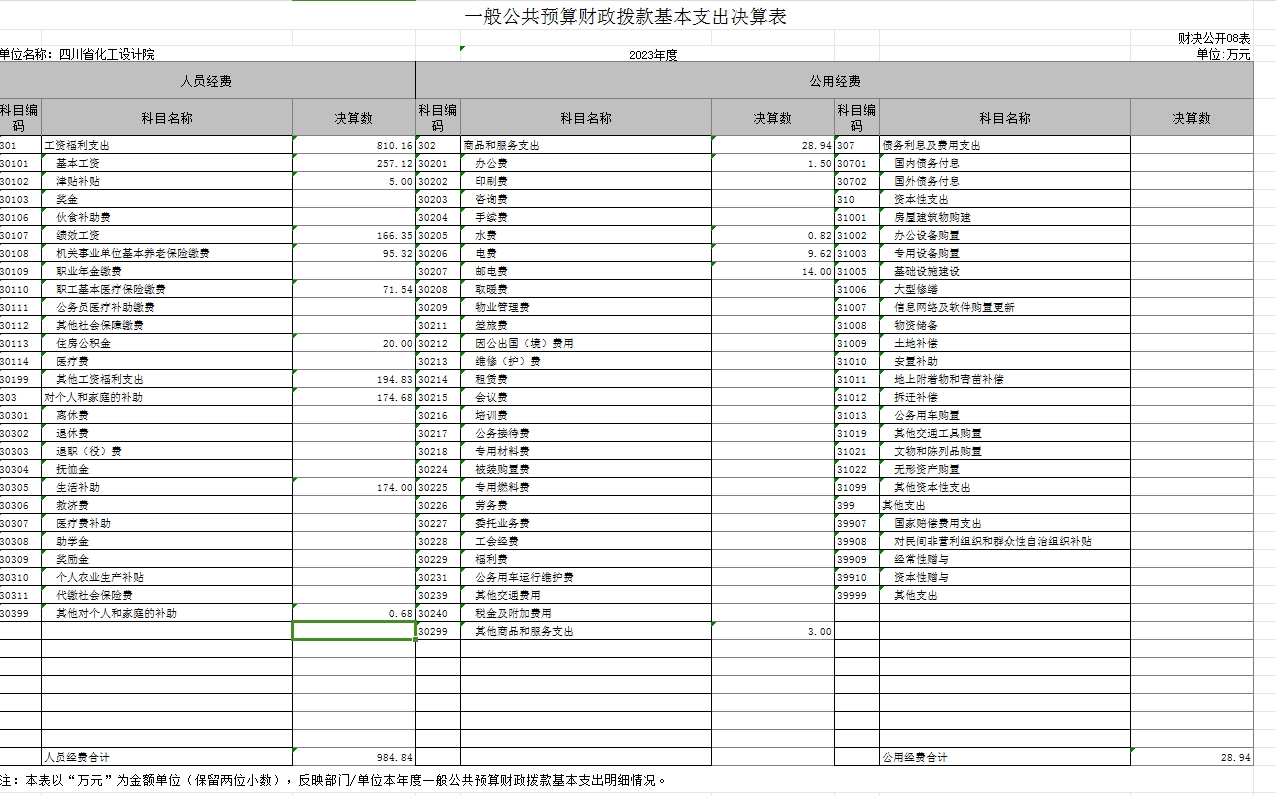Select the code cell 39999

pos(857,595)
